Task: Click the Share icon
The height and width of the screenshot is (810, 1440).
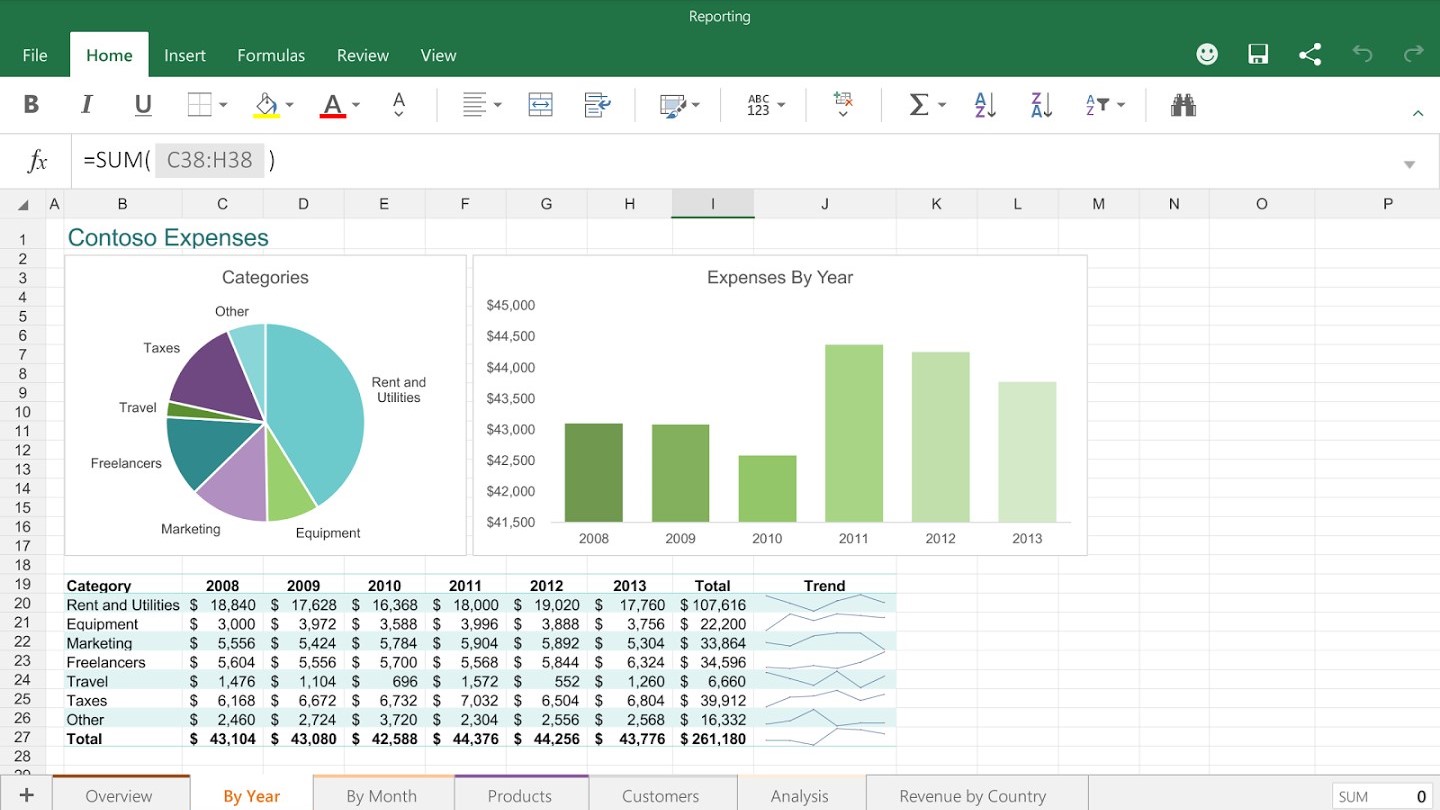Action: point(1310,54)
